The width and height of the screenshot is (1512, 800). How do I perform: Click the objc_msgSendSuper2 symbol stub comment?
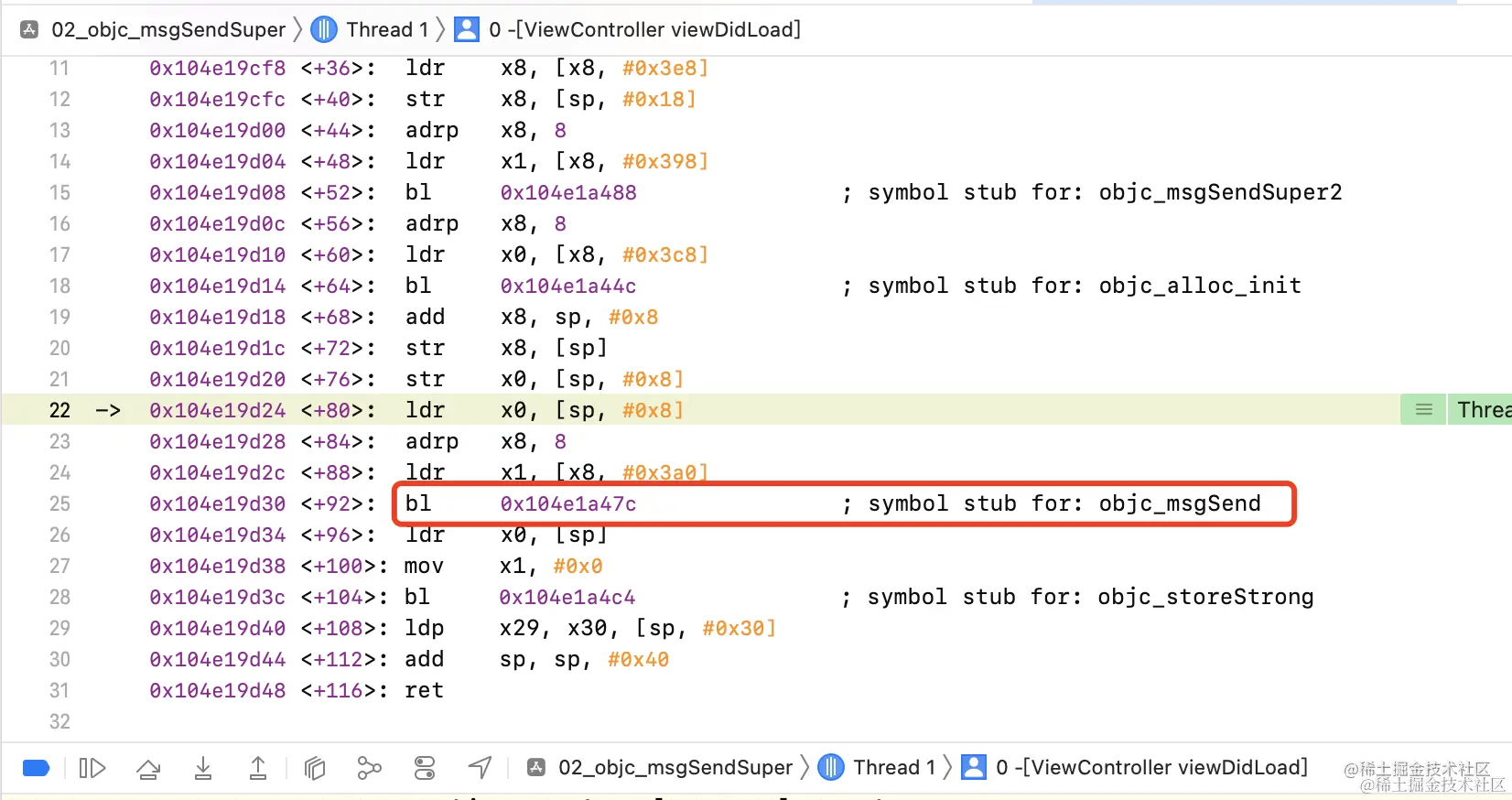click(x=1092, y=192)
